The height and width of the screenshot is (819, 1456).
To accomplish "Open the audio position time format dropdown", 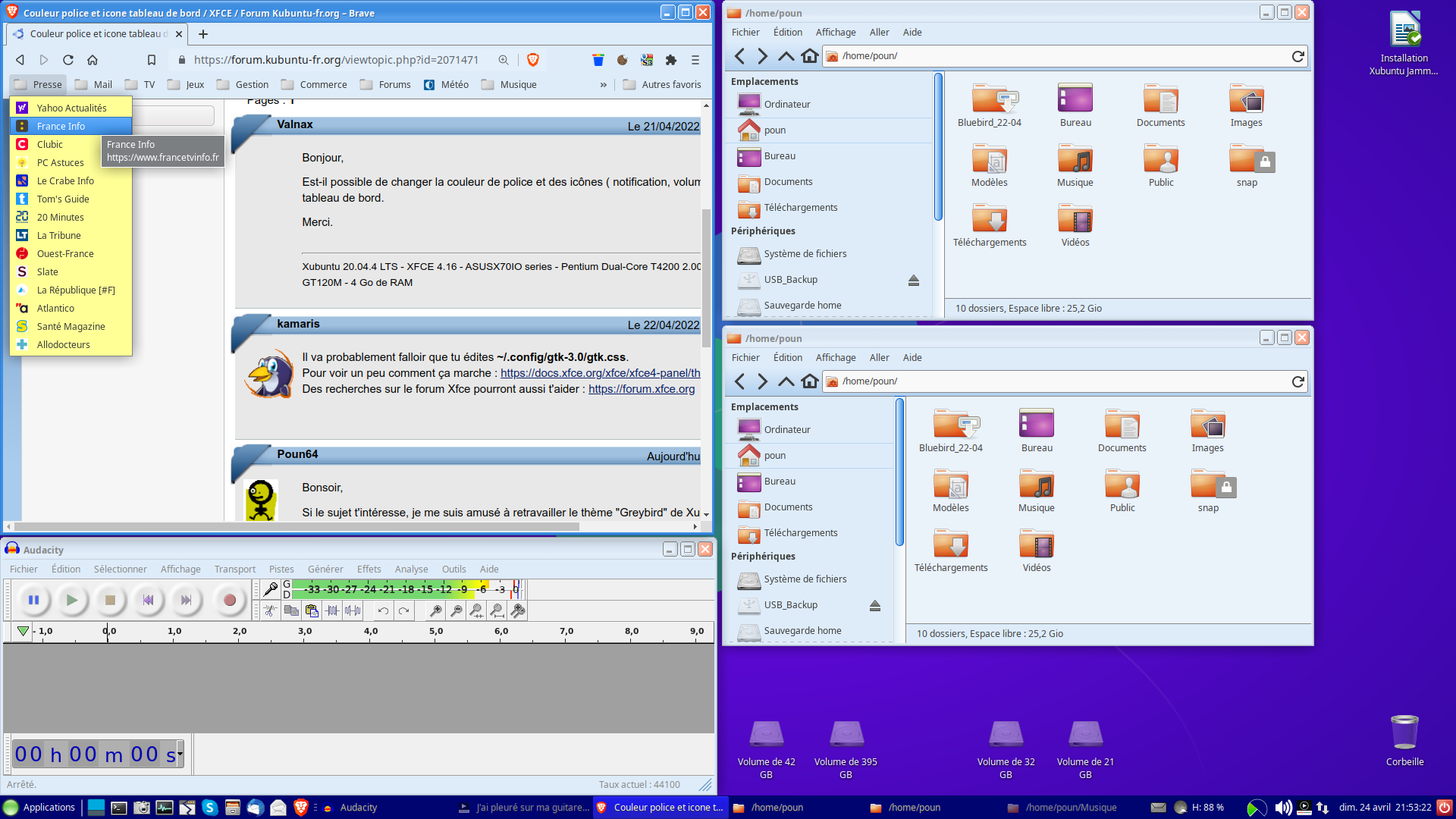I will pyautogui.click(x=180, y=754).
